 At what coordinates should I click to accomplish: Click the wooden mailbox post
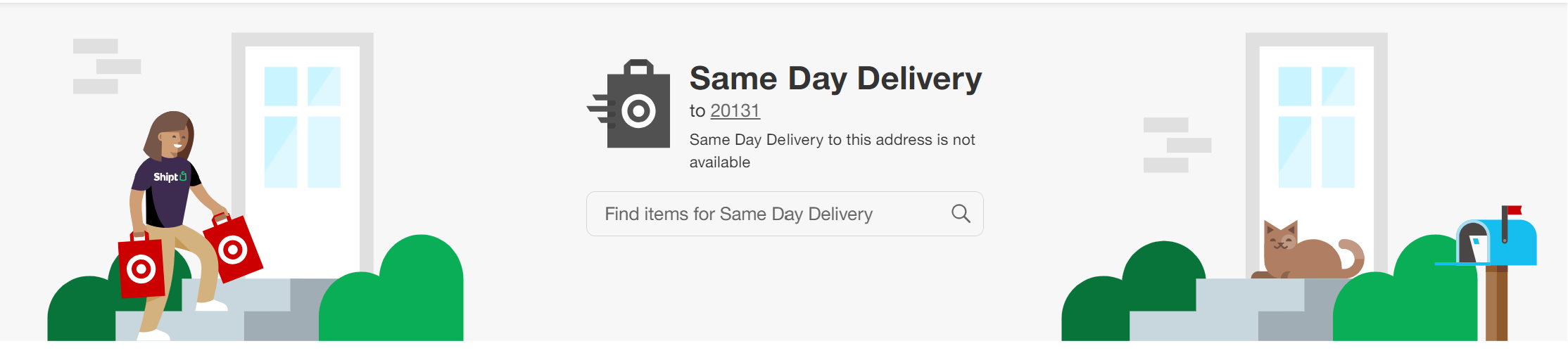[1496, 302]
